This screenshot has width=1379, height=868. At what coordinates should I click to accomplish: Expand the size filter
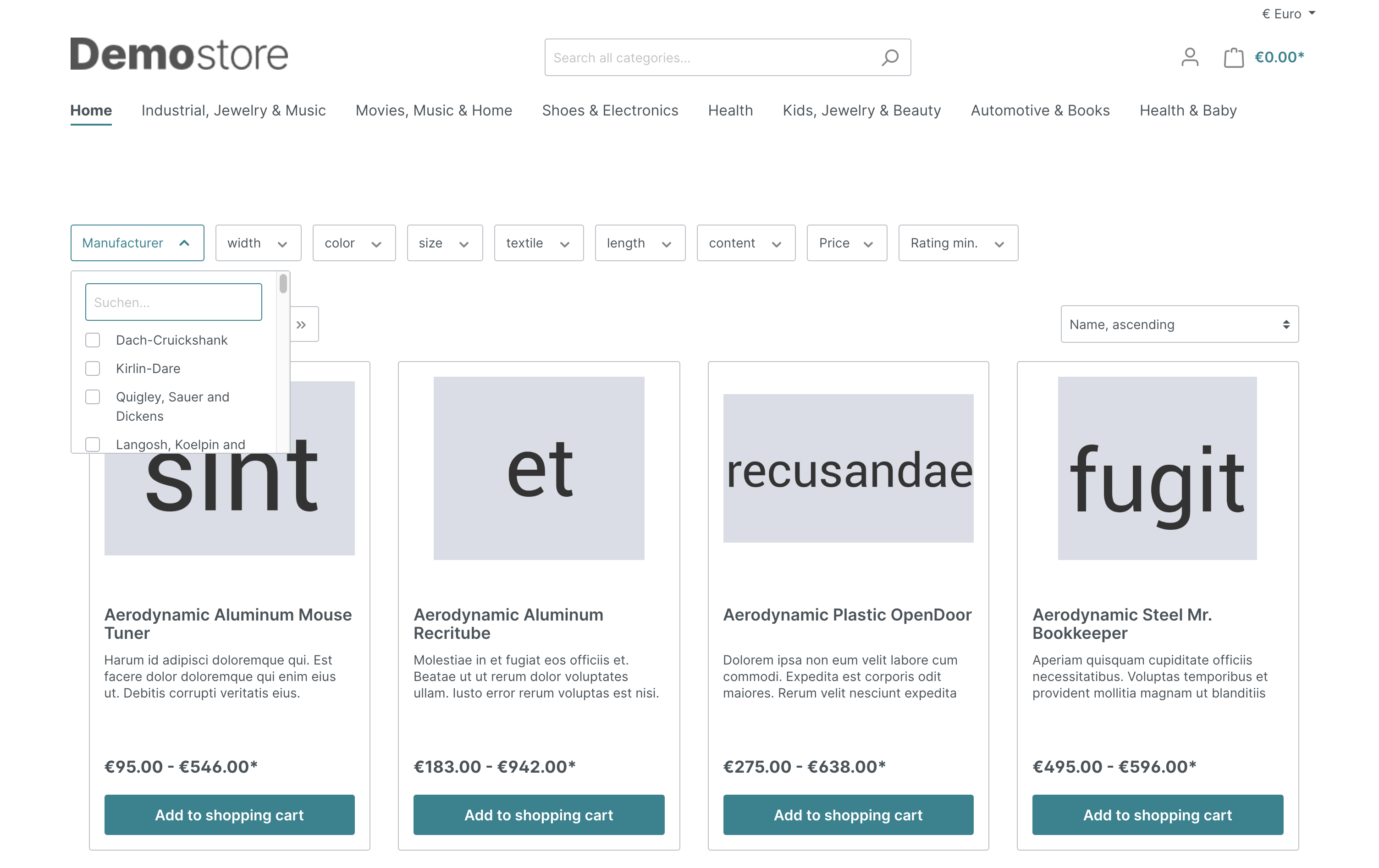click(x=445, y=243)
